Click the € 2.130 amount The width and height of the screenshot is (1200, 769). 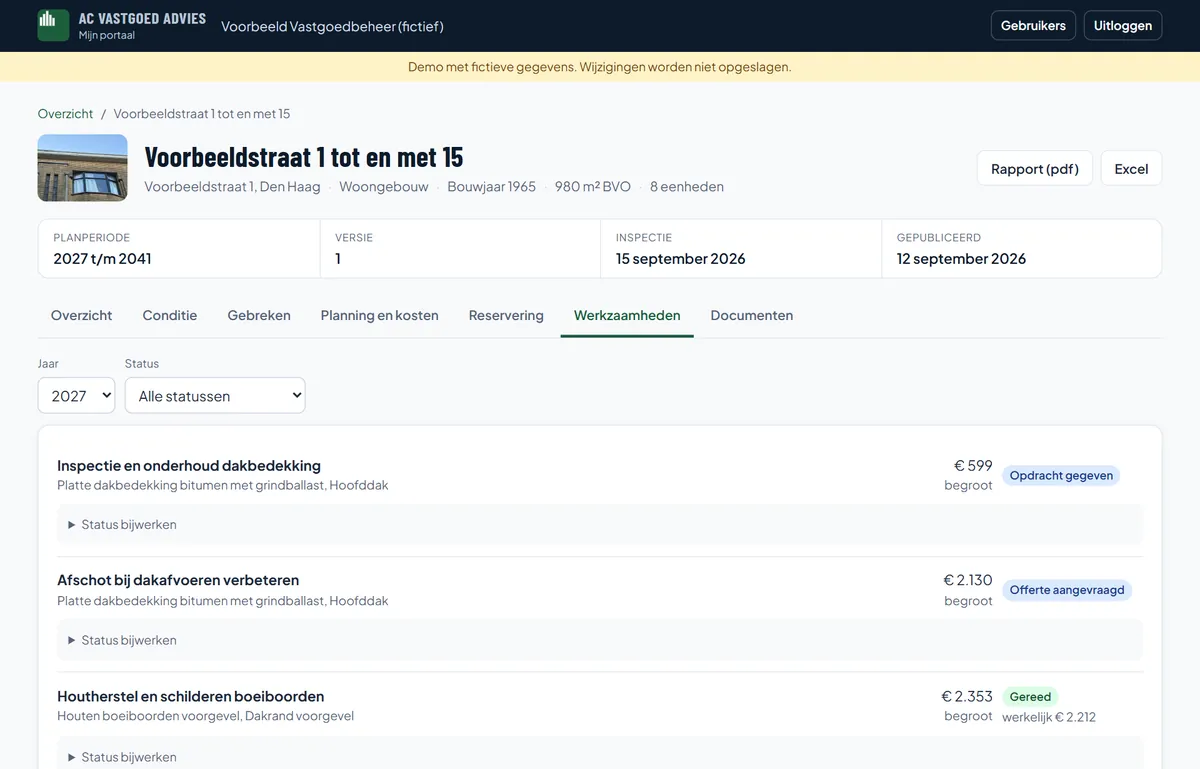968,580
